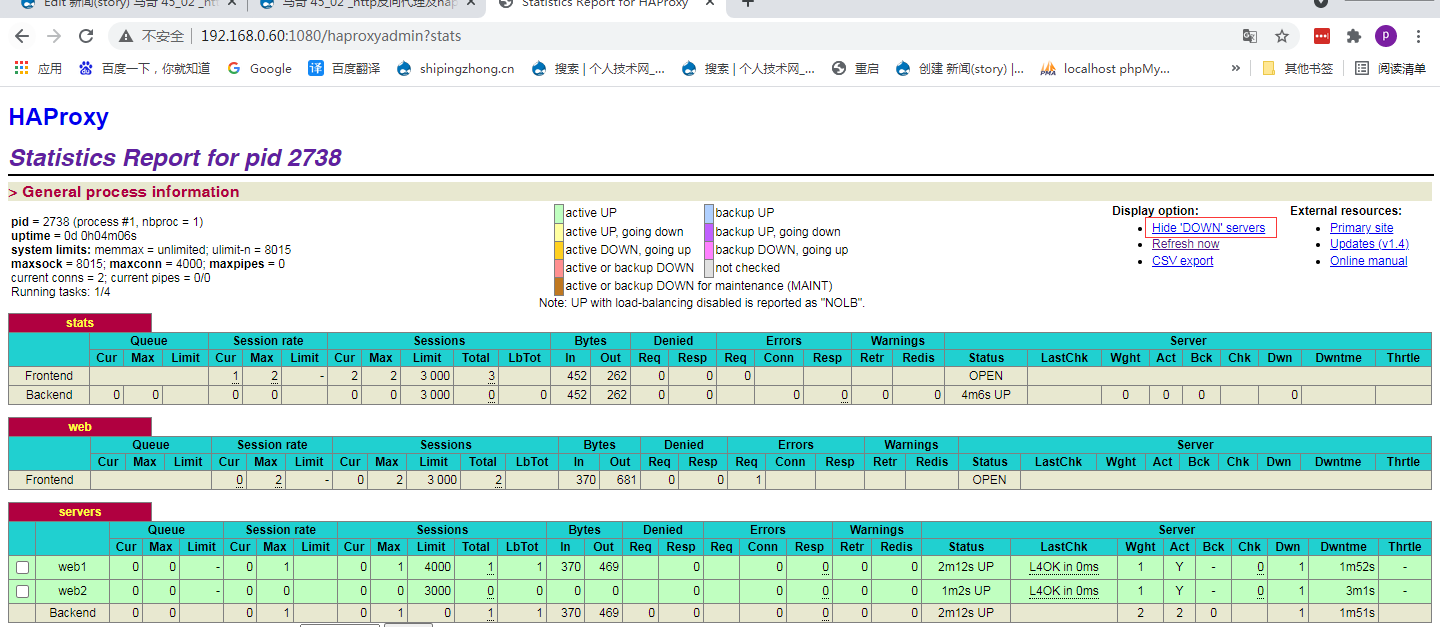Image resolution: width=1440 pixels, height=627 pixels.
Task: Click web2's downtime 3m1s cell
Action: 1343,591
